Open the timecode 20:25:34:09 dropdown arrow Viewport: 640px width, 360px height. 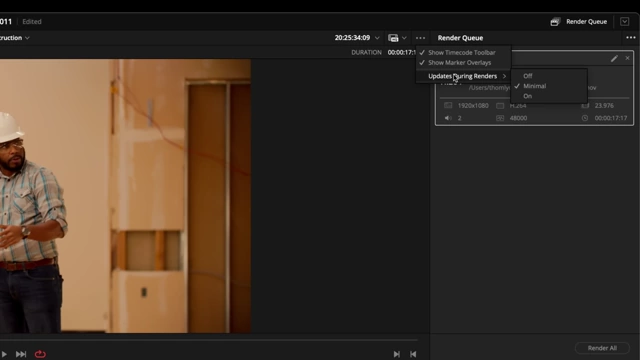point(377,38)
